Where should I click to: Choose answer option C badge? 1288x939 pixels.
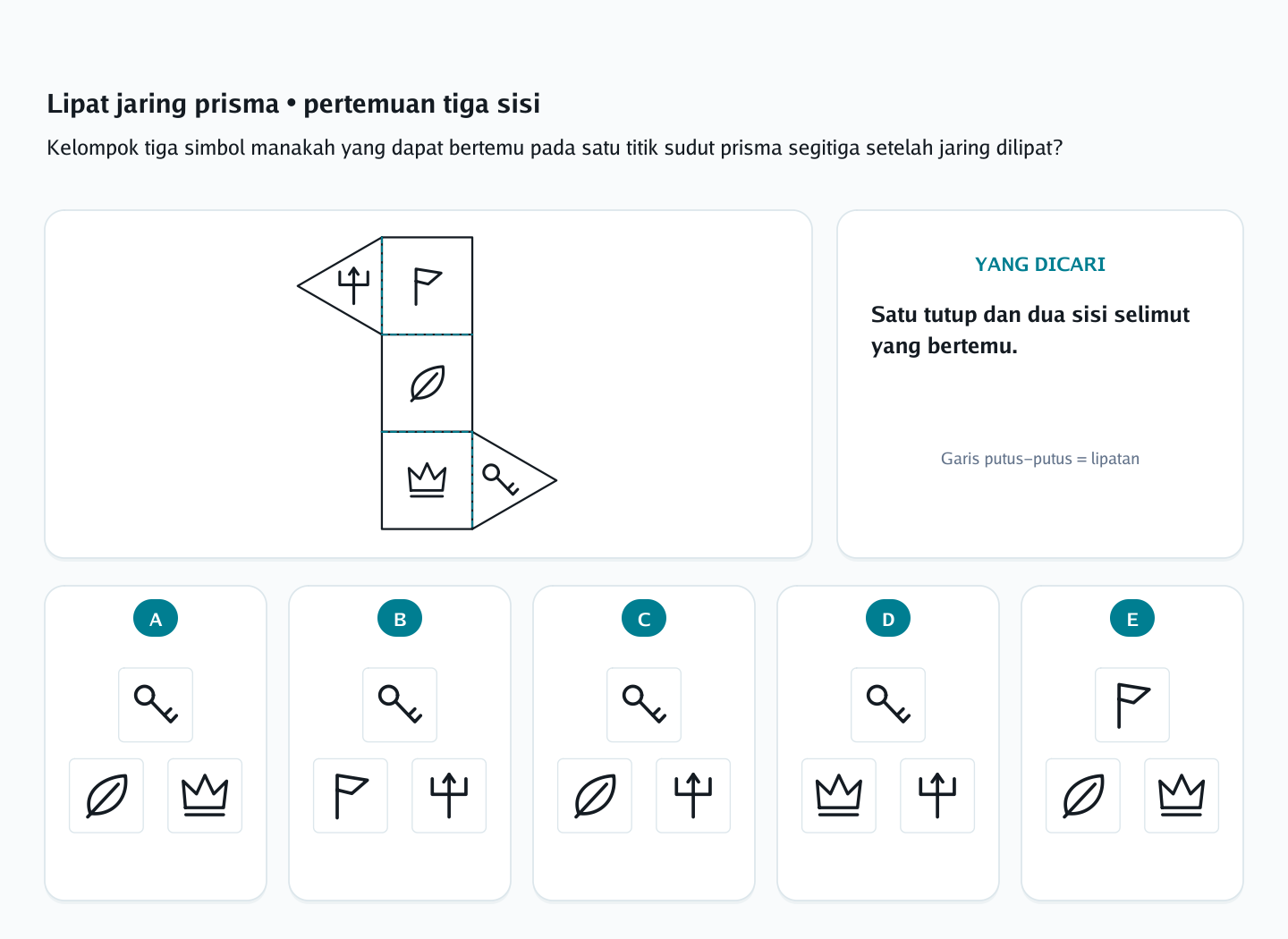[644, 618]
